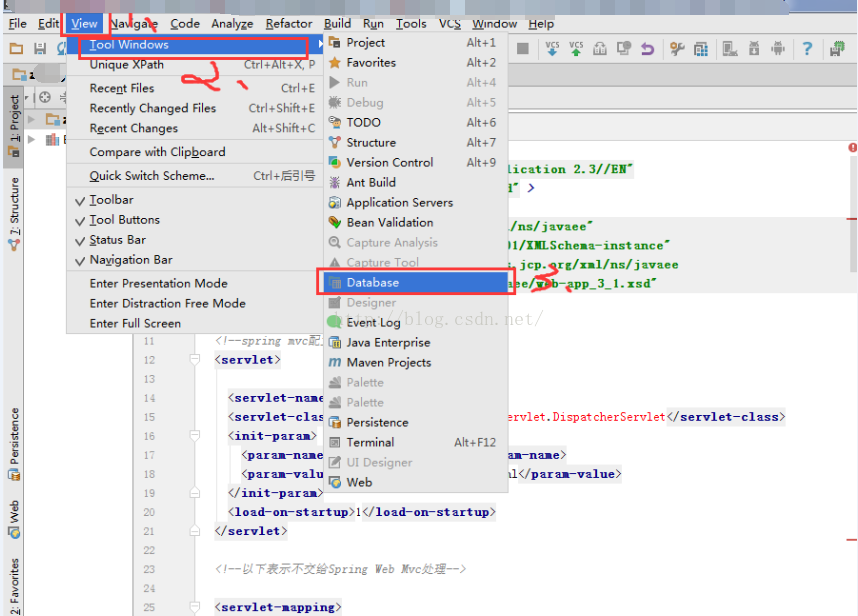Click the VCS Update Project icon

tap(552, 49)
